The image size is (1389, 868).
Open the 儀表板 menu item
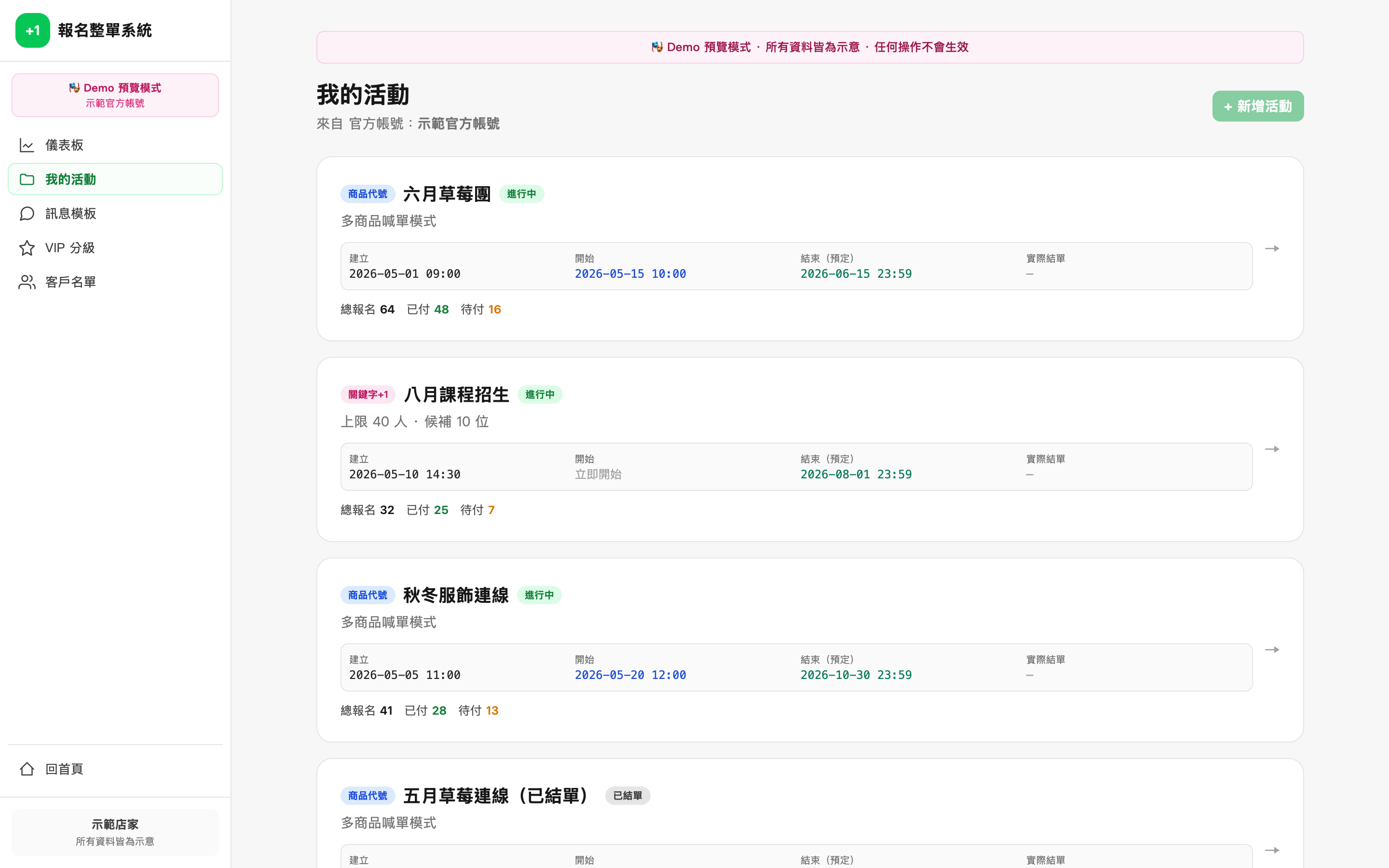pyautogui.click(x=115, y=145)
